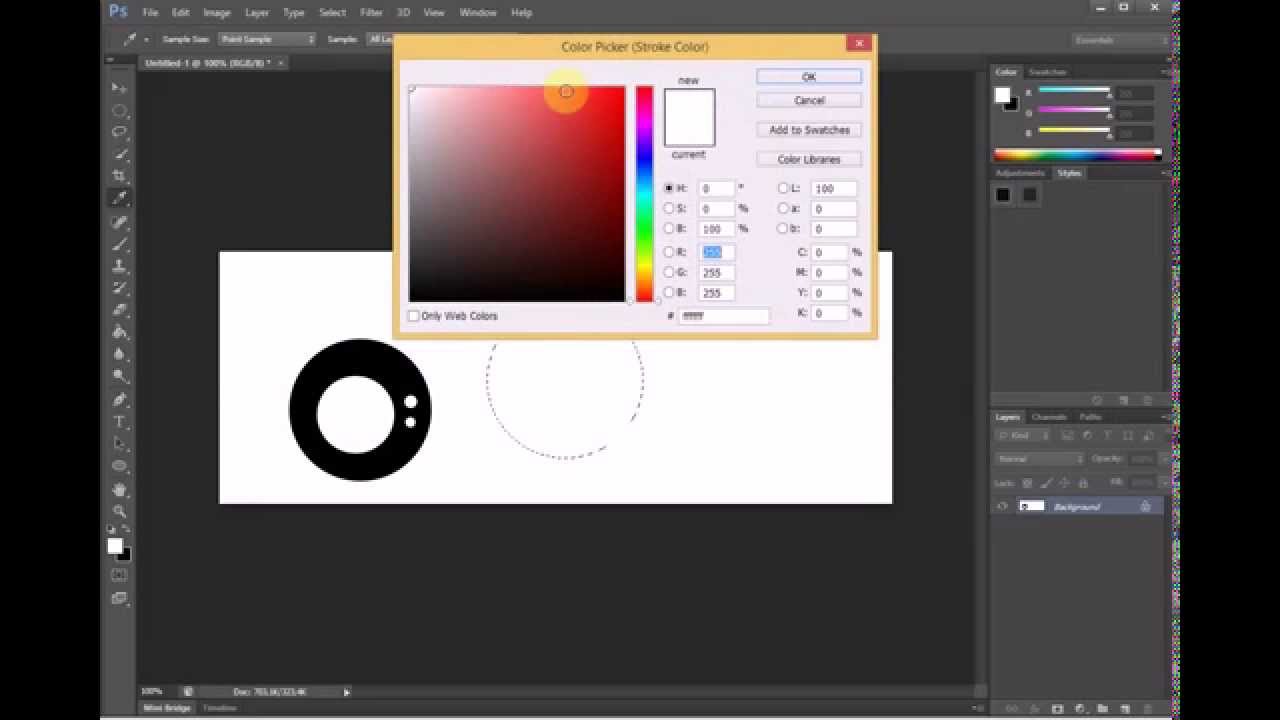Image resolution: width=1280 pixels, height=720 pixels.
Task: Select the Hand tool
Action: point(119,489)
